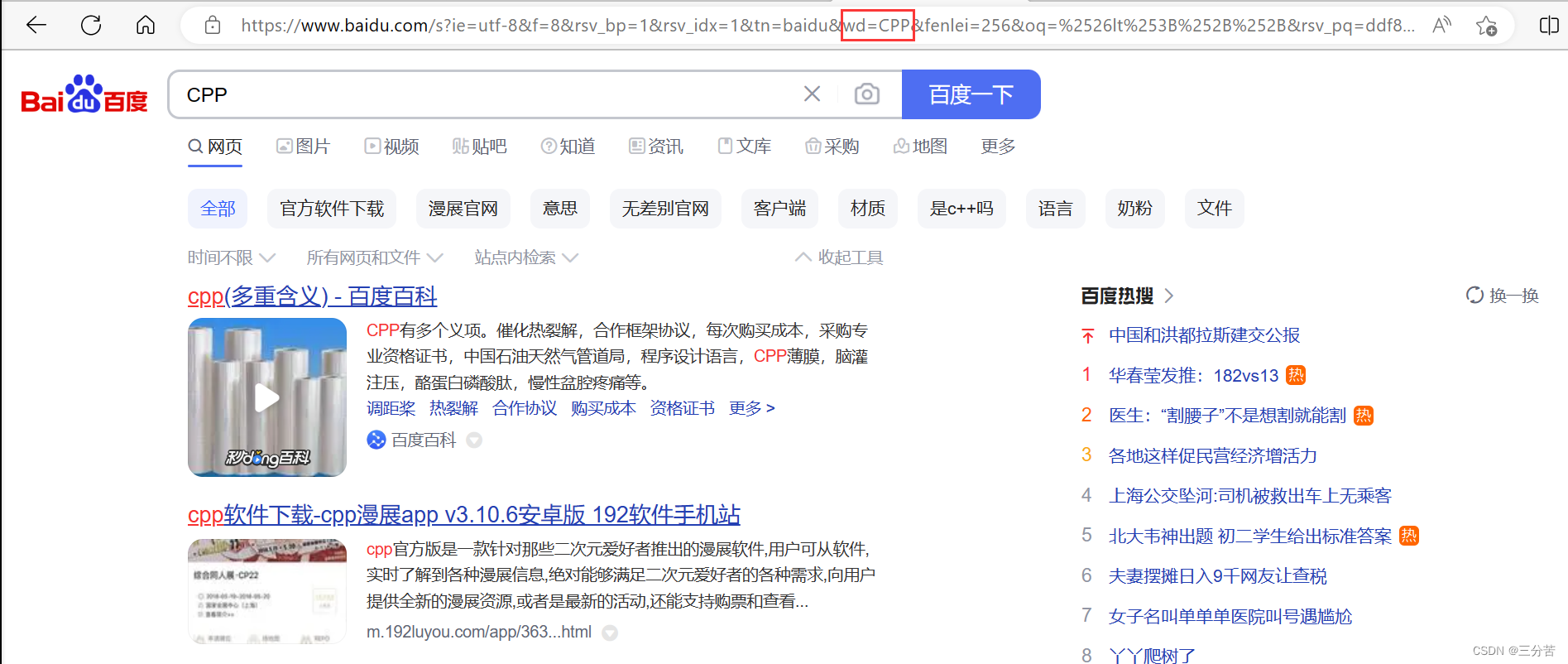Clear the search box with X
Screen dimensions: 1568x664
click(x=812, y=94)
